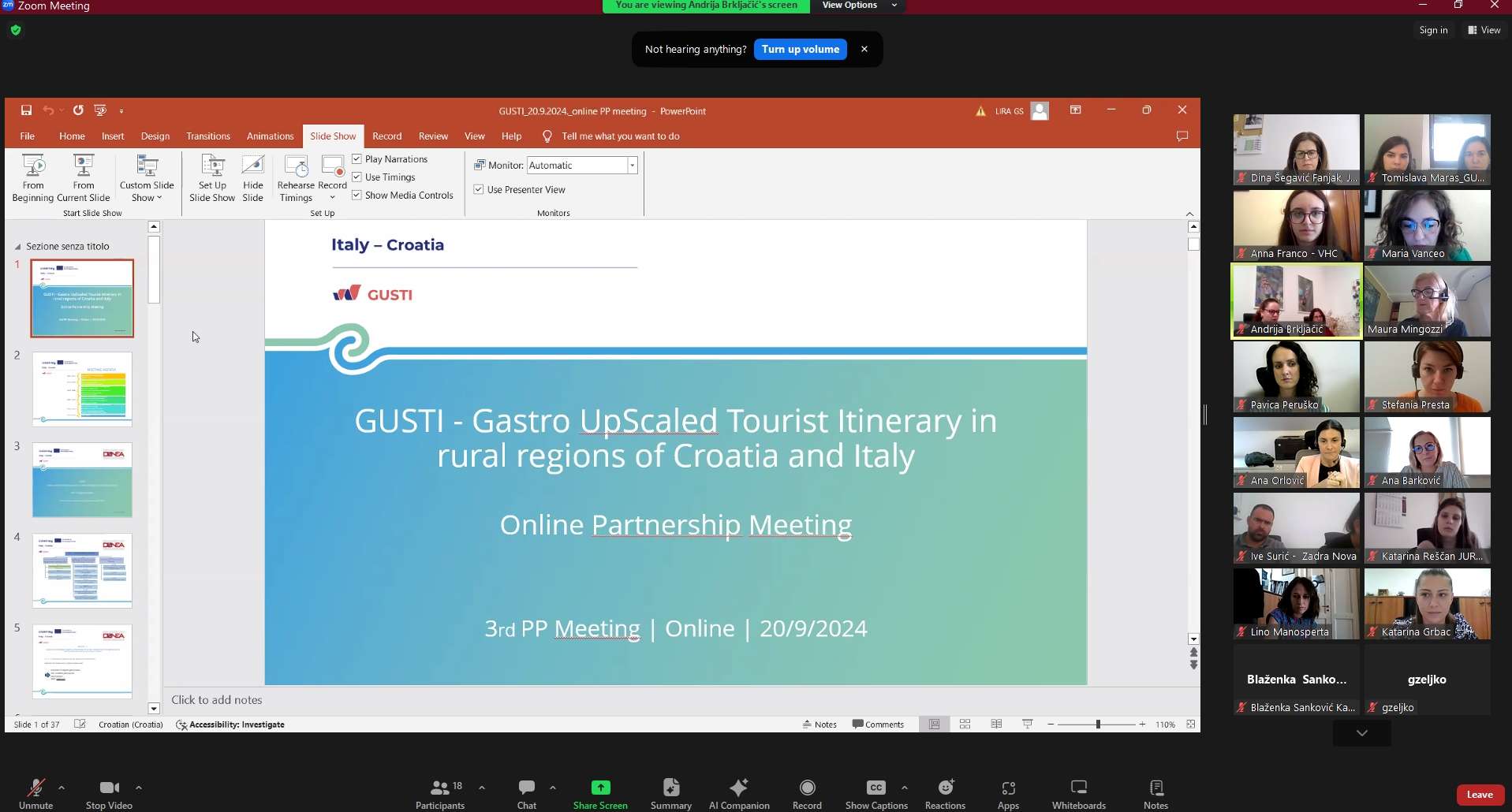
Task: Click Rehearse Timings
Action: pyautogui.click(x=296, y=179)
